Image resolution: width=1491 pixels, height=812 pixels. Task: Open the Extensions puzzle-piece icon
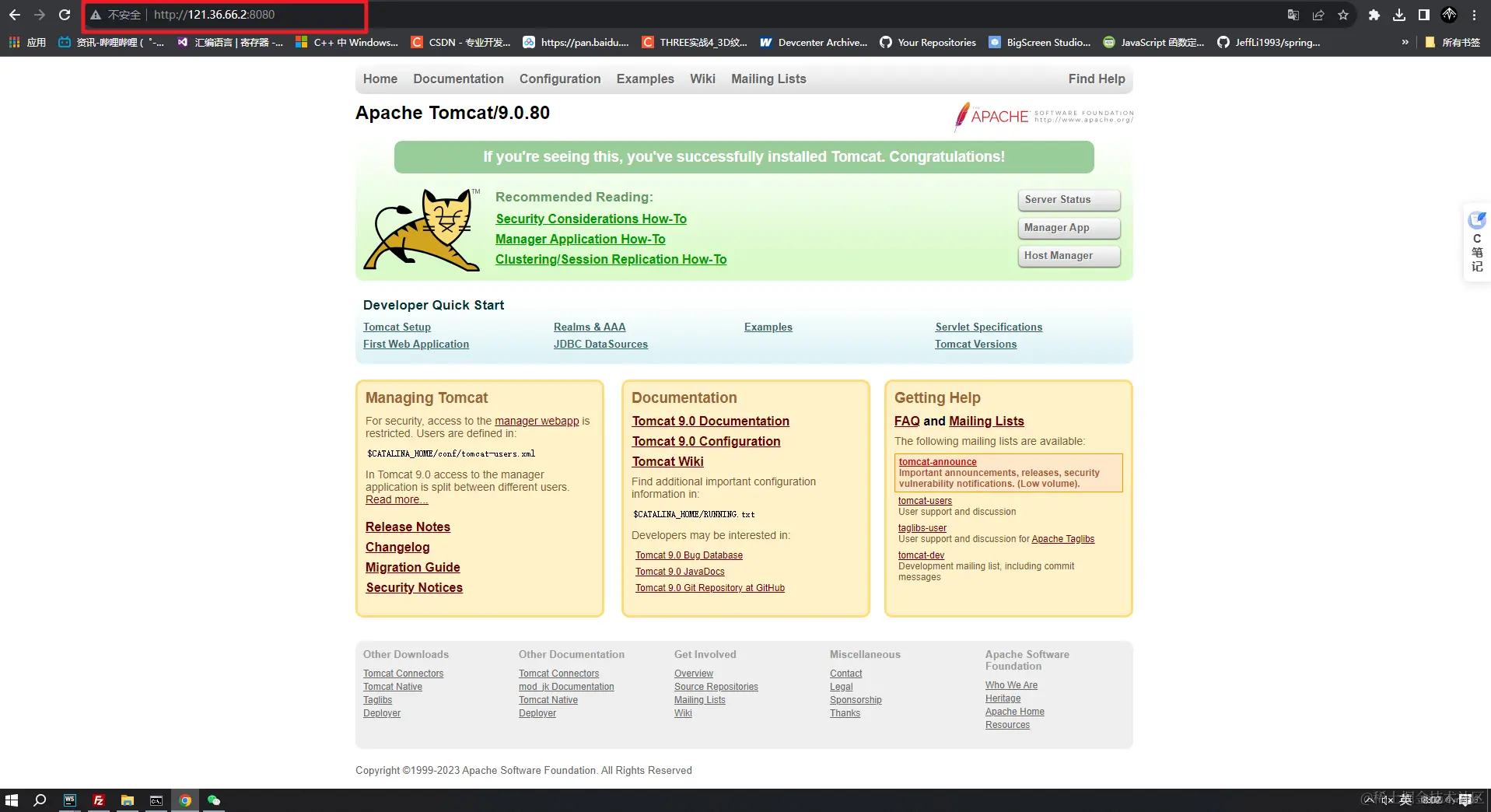click(x=1374, y=15)
